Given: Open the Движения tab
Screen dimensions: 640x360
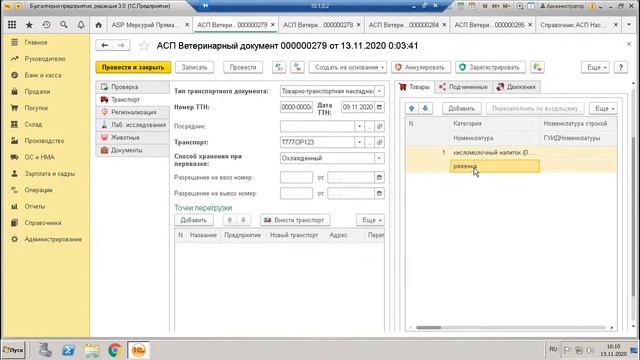Looking at the screenshot, I should pyautogui.click(x=516, y=87).
